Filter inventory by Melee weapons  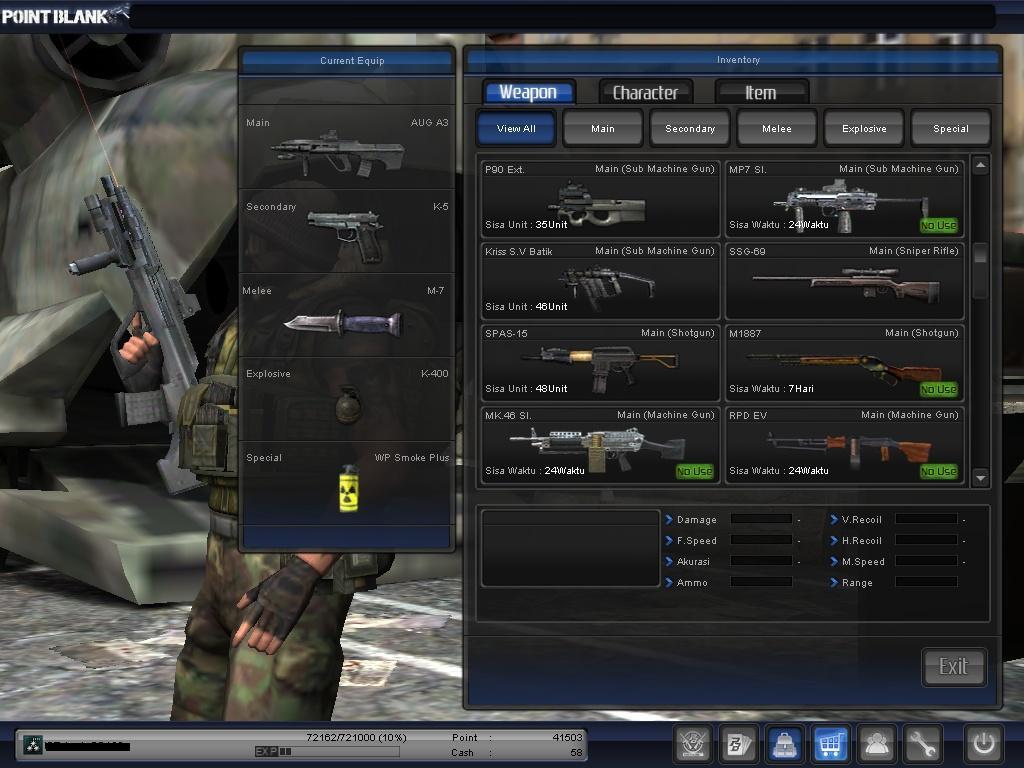776,129
